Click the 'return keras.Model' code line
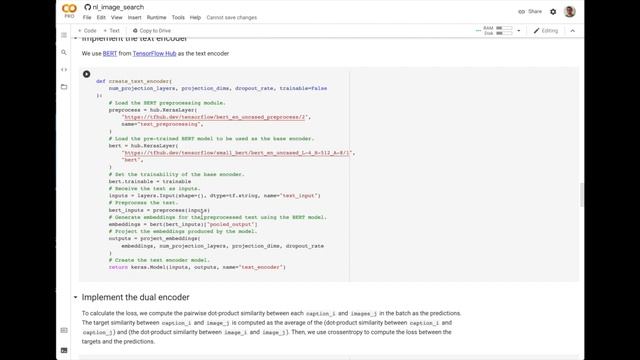The width and height of the screenshot is (640, 360). pos(197,267)
